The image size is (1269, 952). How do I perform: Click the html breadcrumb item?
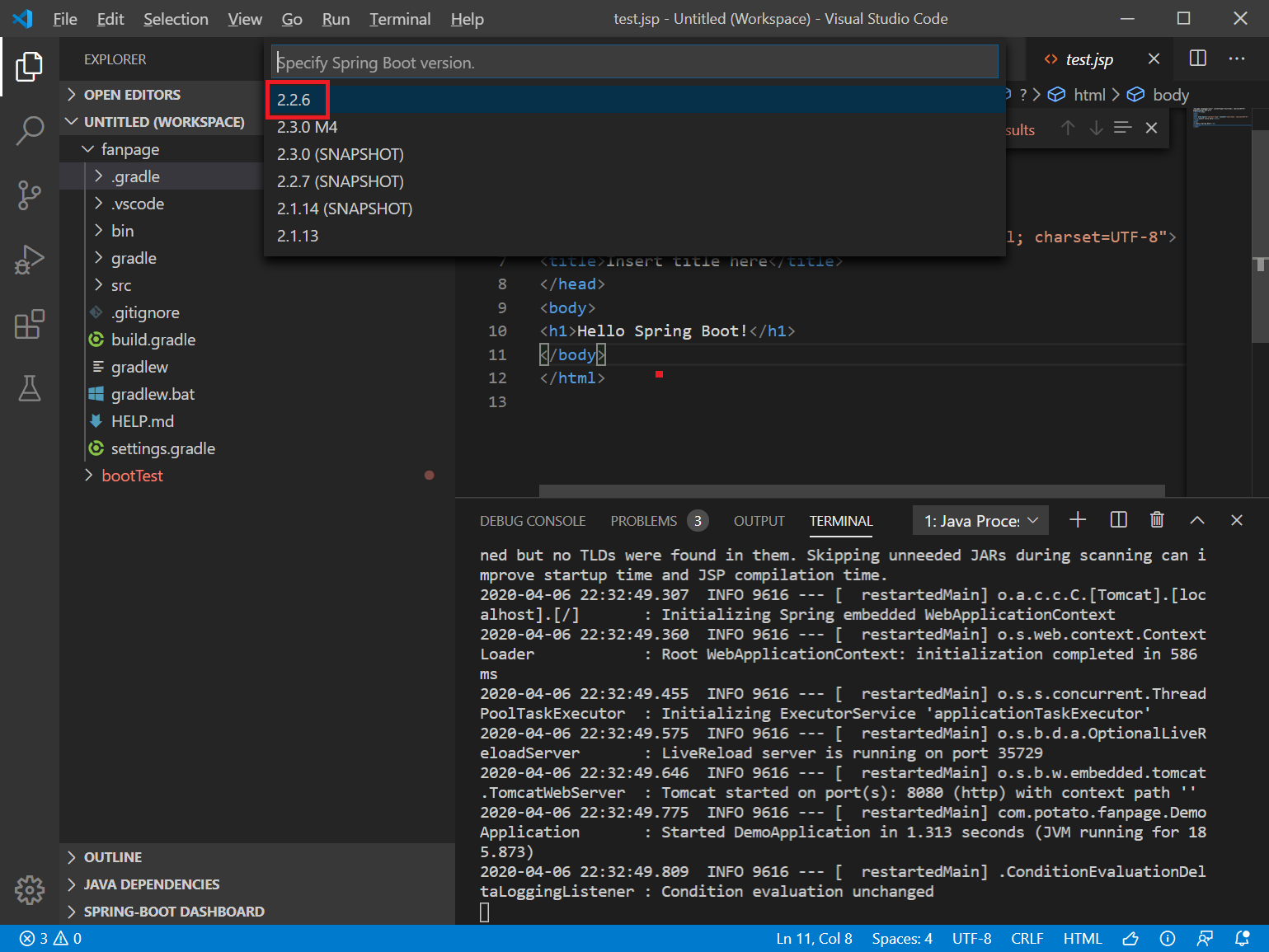[x=1077, y=95]
